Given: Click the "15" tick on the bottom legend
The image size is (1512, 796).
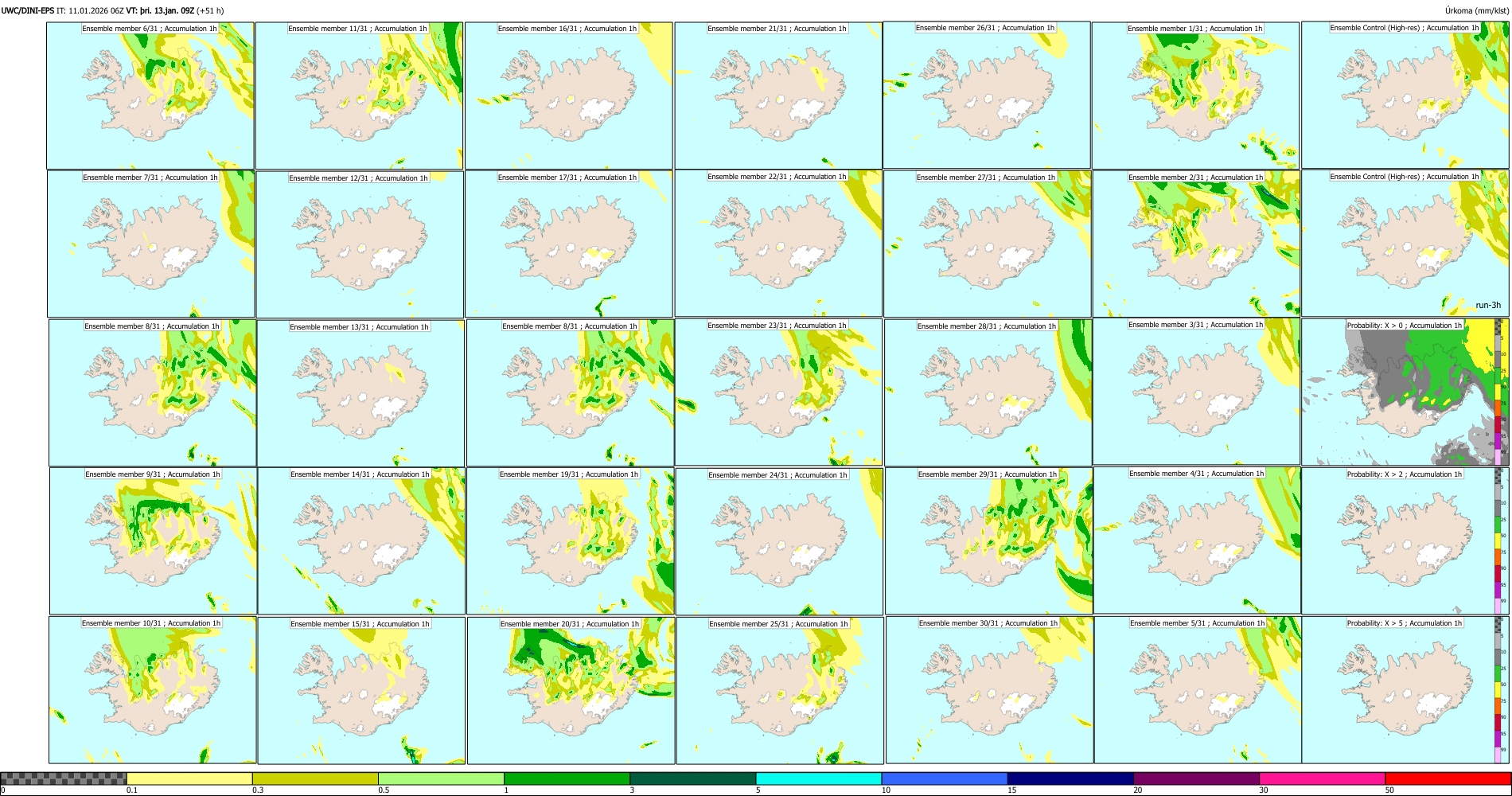Looking at the screenshot, I should [x=1012, y=790].
